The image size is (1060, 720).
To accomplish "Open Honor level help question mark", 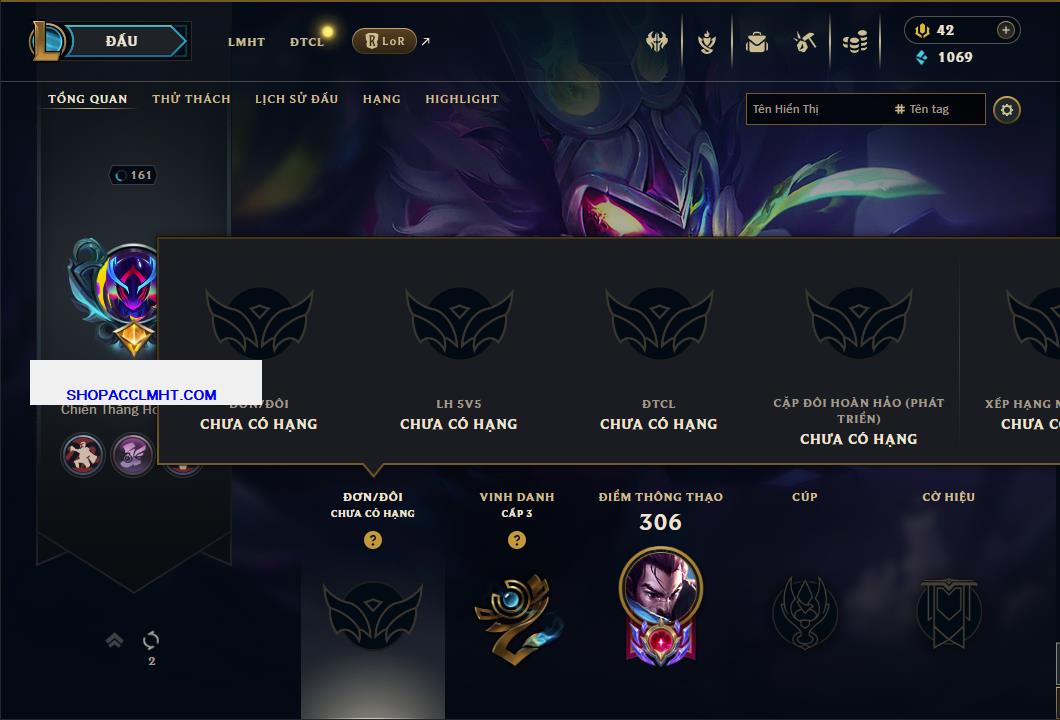I will pyautogui.click(x=516, y=539).
